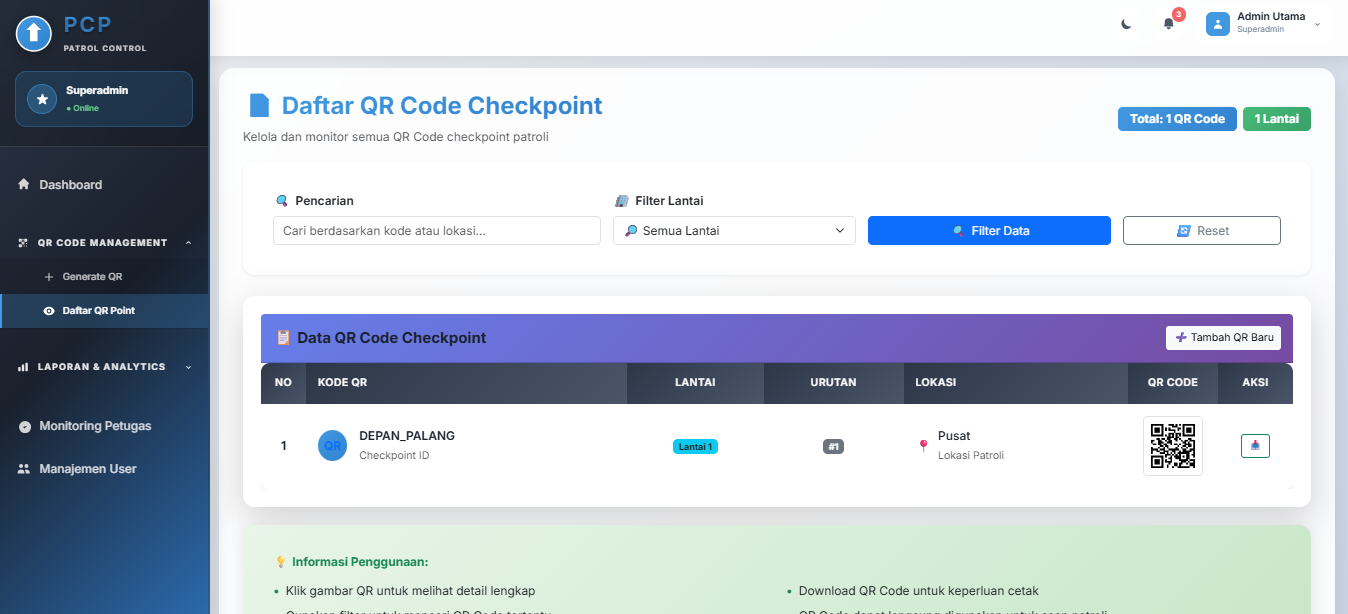1348x614 pixels.
Task: Open Filter Lantai dropdown
Action: coord(734,231)
